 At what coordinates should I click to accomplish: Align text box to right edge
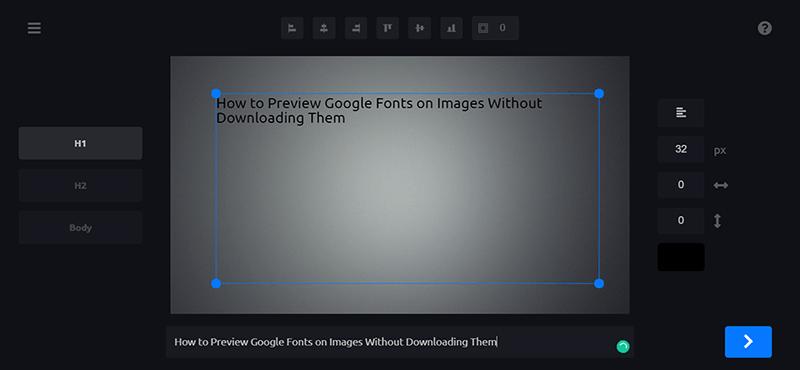(x=356, y=28)
